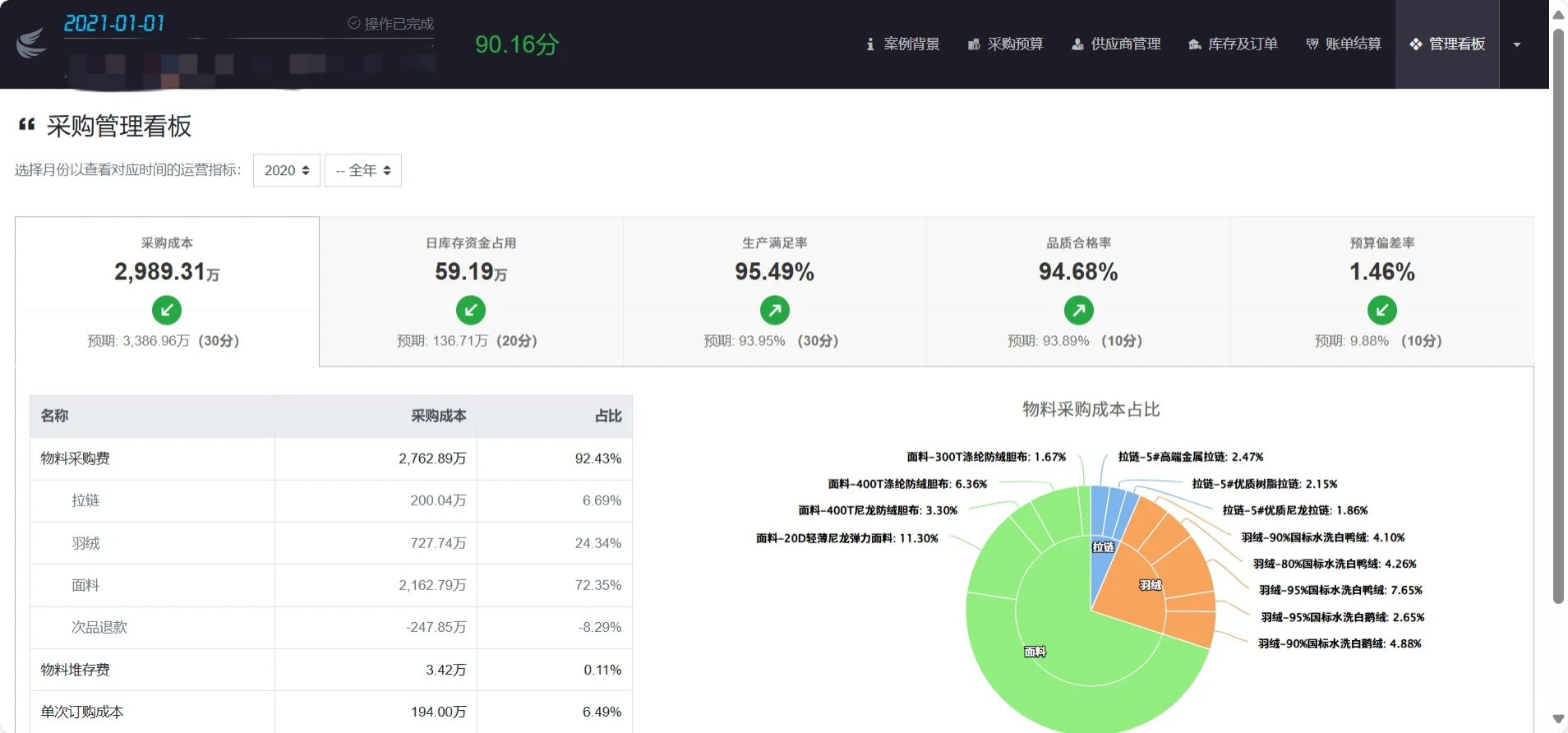Select the 单次订购成本 row
Viewport: 1568px width, 733px height.
[331, 712]
